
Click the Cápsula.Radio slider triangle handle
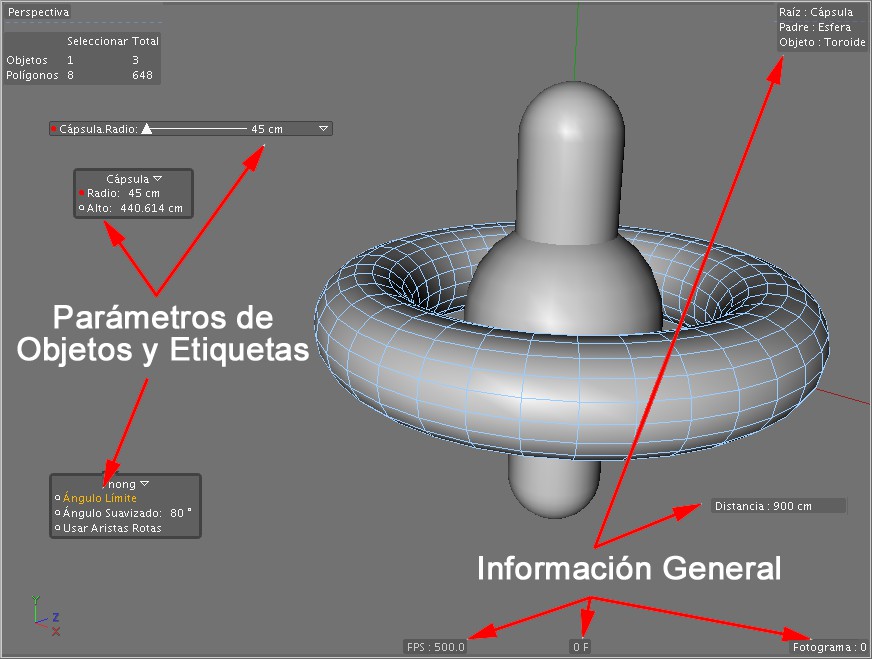tap(146, 128)
